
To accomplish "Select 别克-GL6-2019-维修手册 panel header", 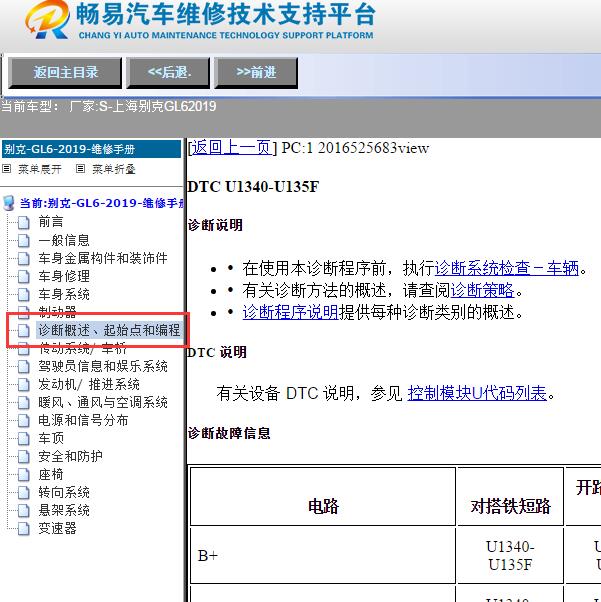I will point(91,149).
